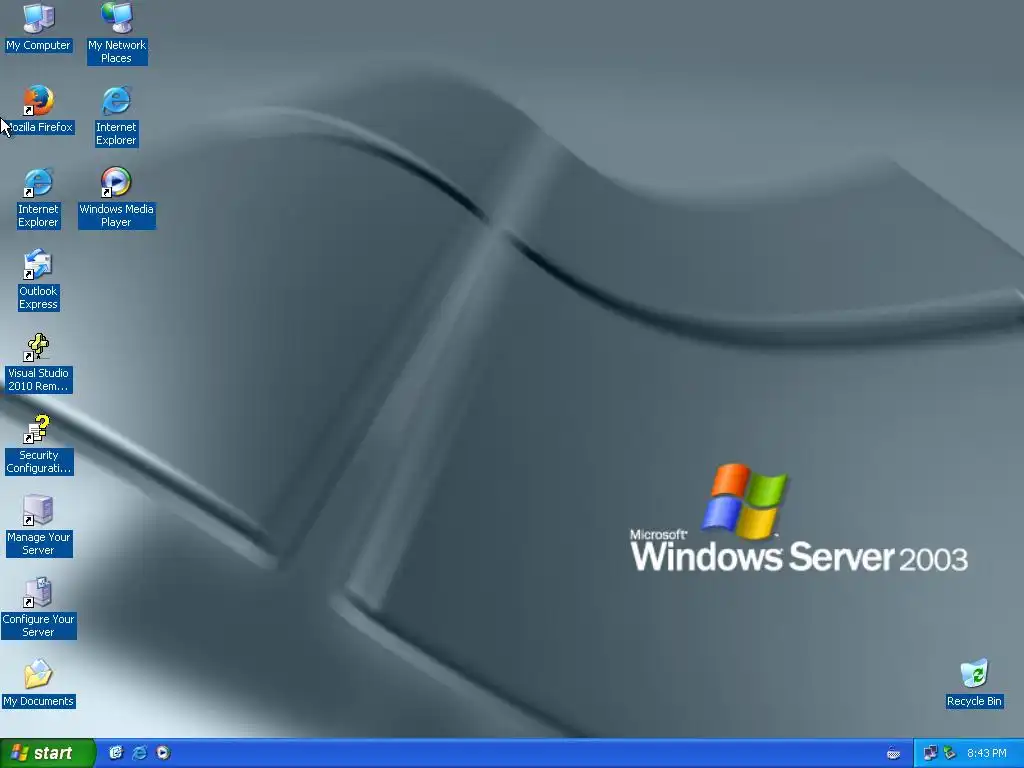Launch Windows Media Player from quick launch bar
The width and height of the screenshot is (1024, 768).
click(163, 753)
